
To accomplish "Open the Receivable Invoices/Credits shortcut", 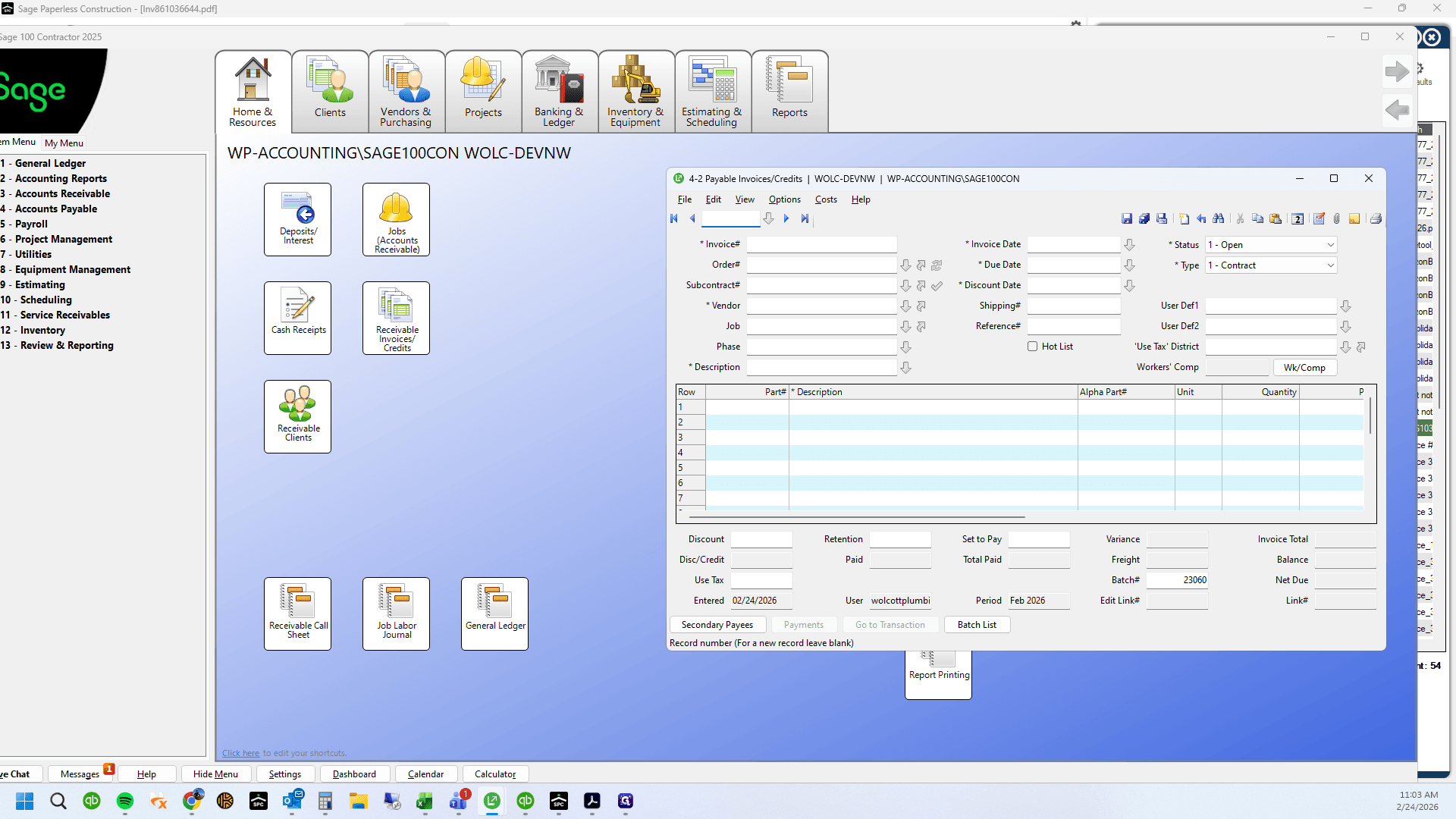I will [x=397, y=318].
